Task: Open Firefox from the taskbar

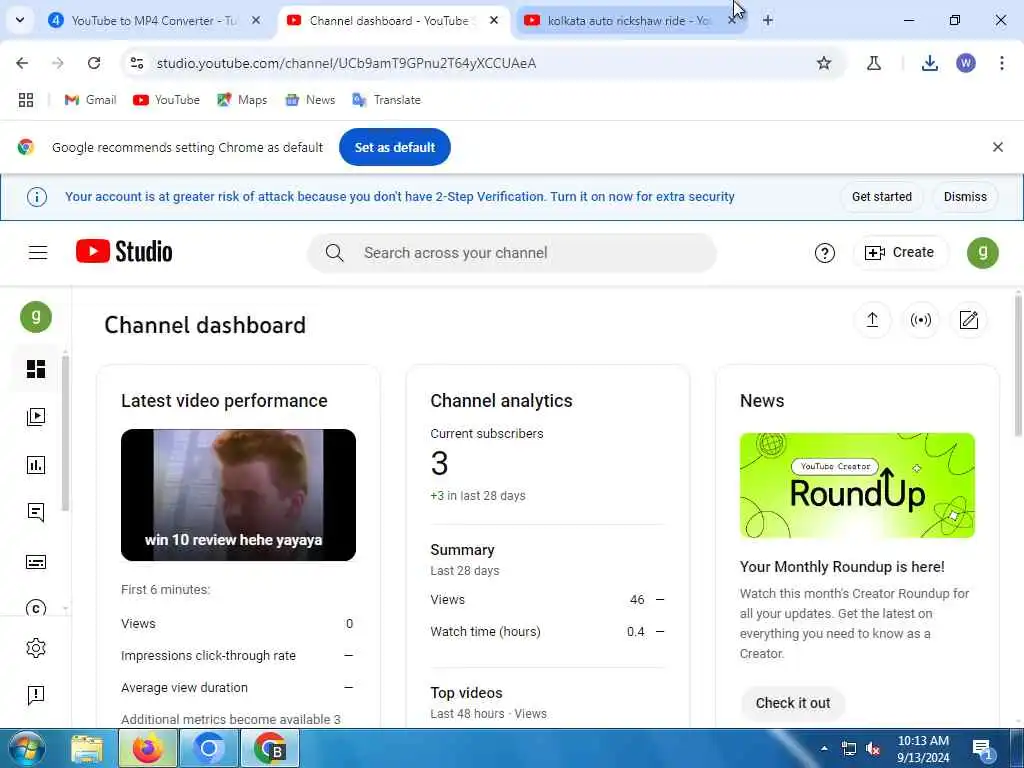Action: (148, 749)
